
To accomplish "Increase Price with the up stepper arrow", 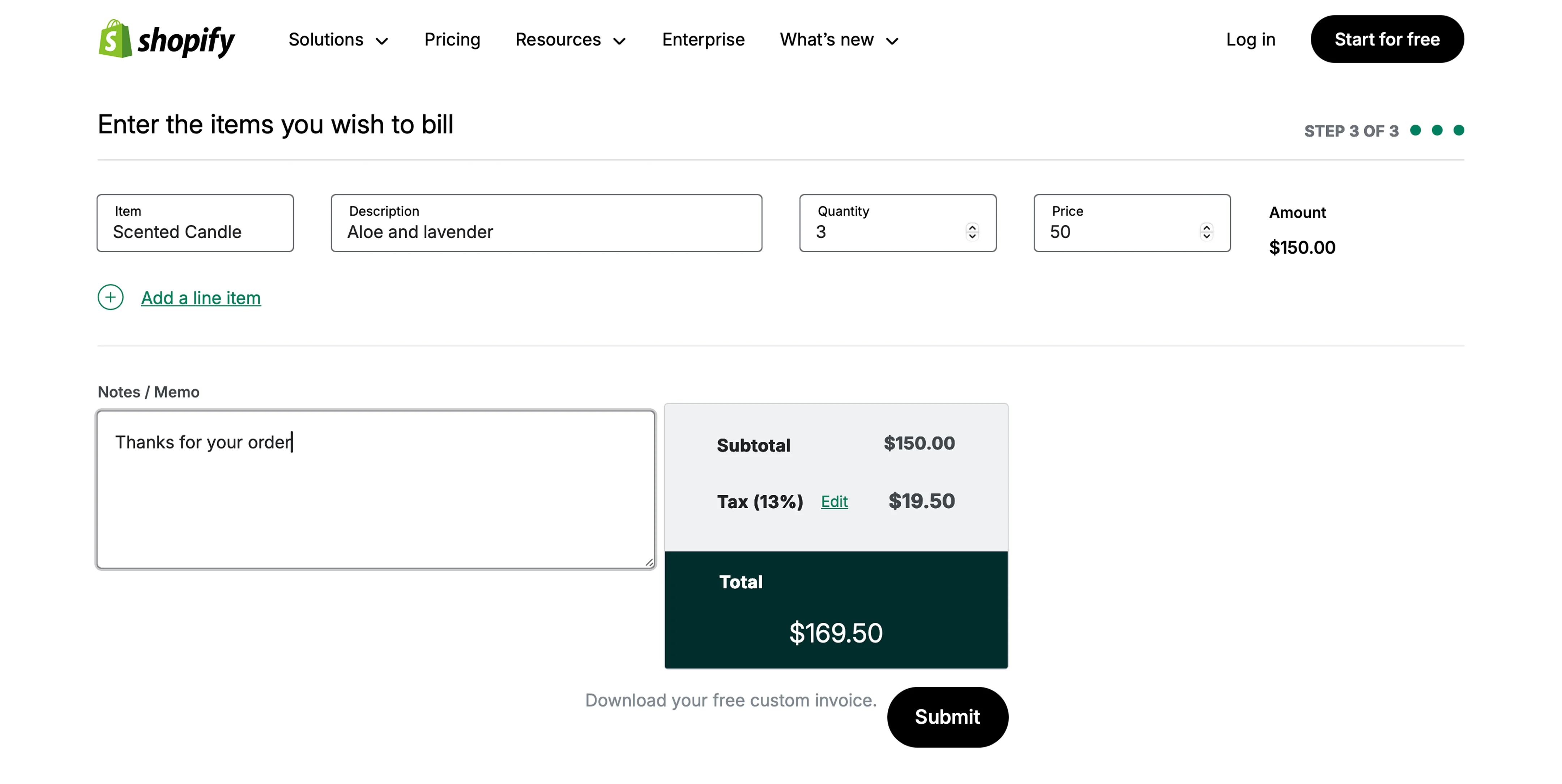I will (x=1206, y=227).
